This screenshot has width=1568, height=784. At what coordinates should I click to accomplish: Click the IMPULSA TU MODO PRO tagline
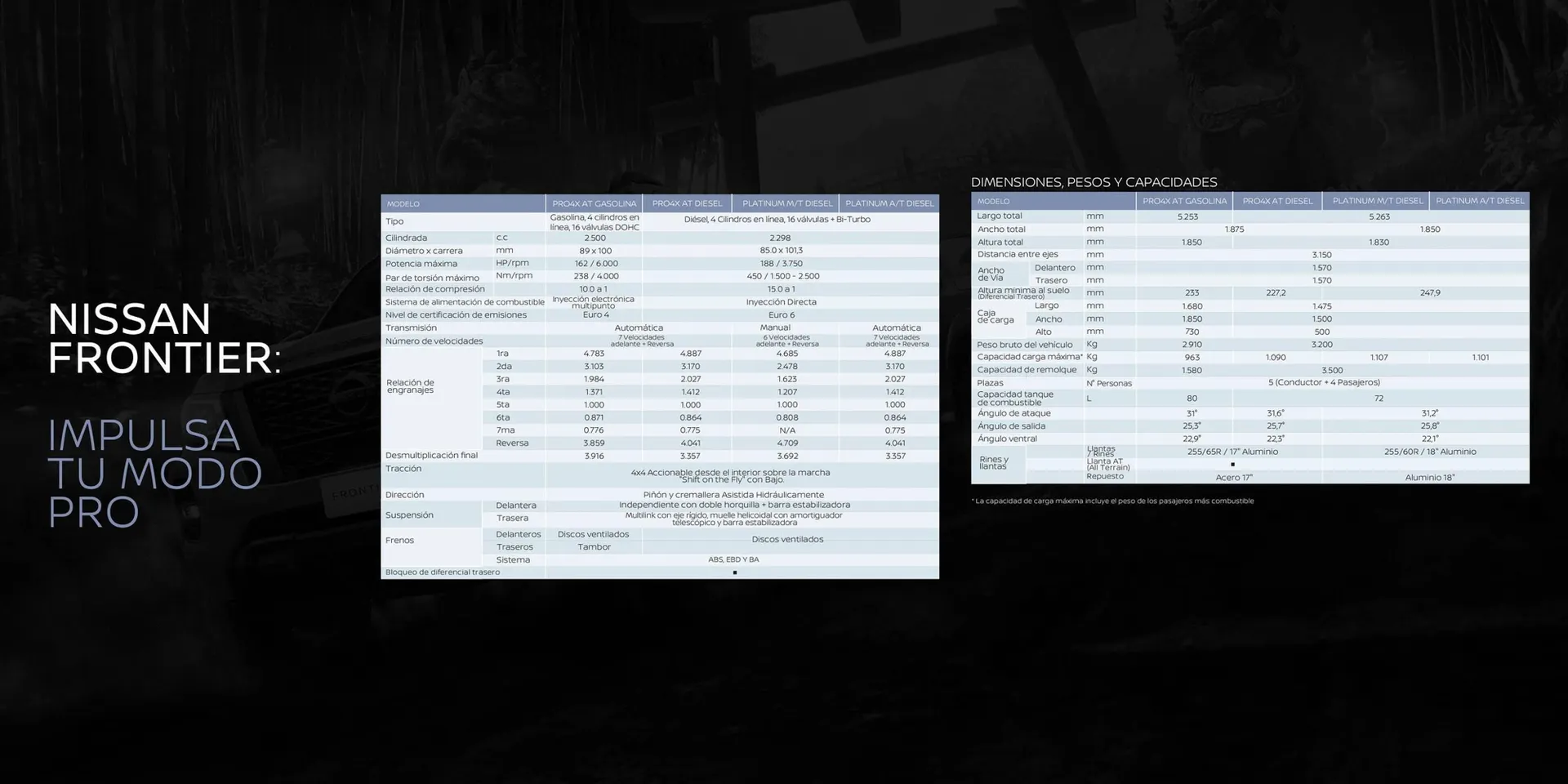point(154,474)
